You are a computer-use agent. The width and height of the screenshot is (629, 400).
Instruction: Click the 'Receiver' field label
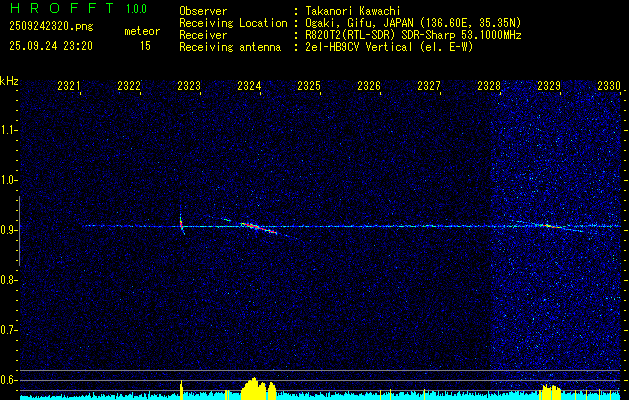point(203,35)
